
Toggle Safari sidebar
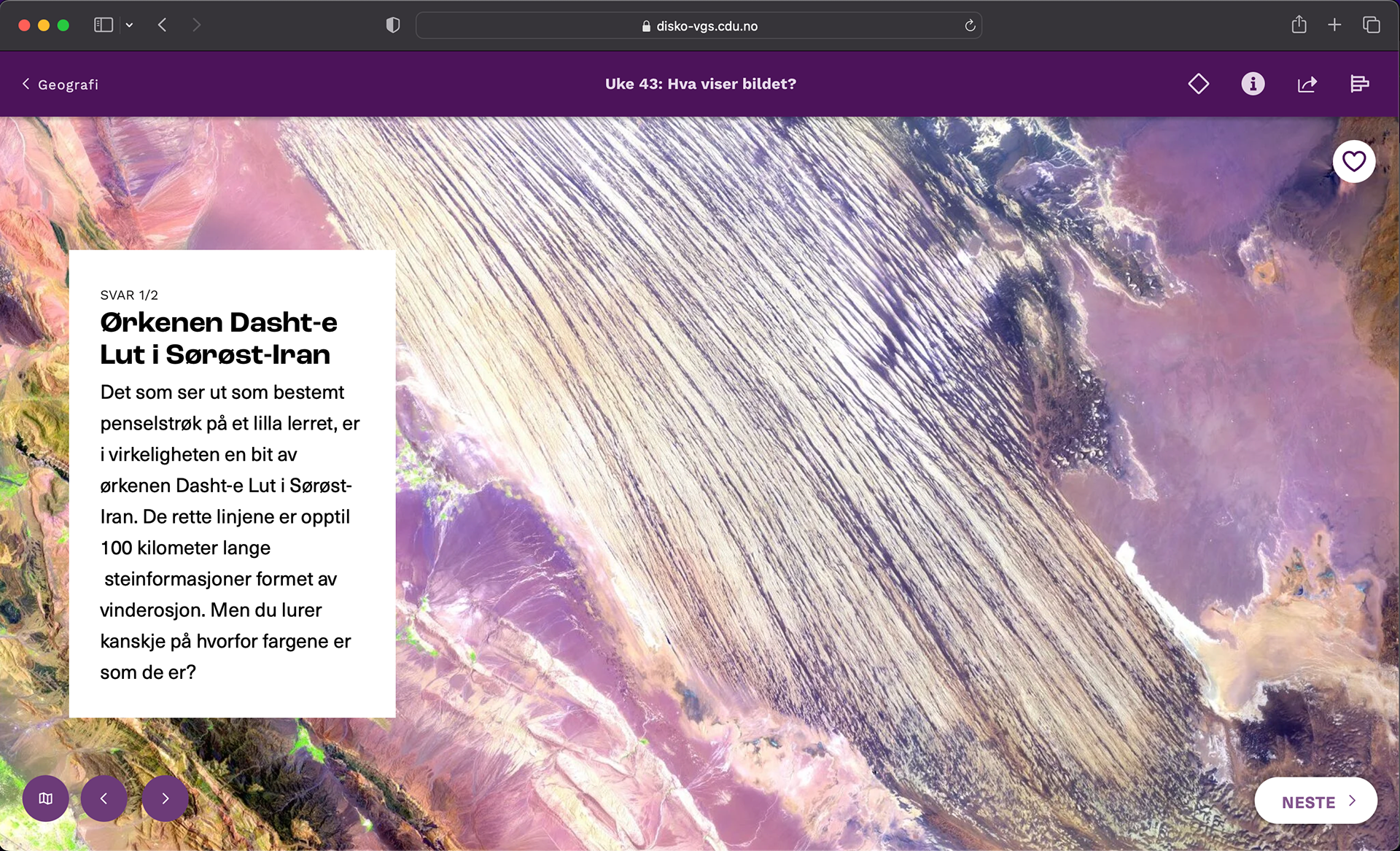(104, 25)
